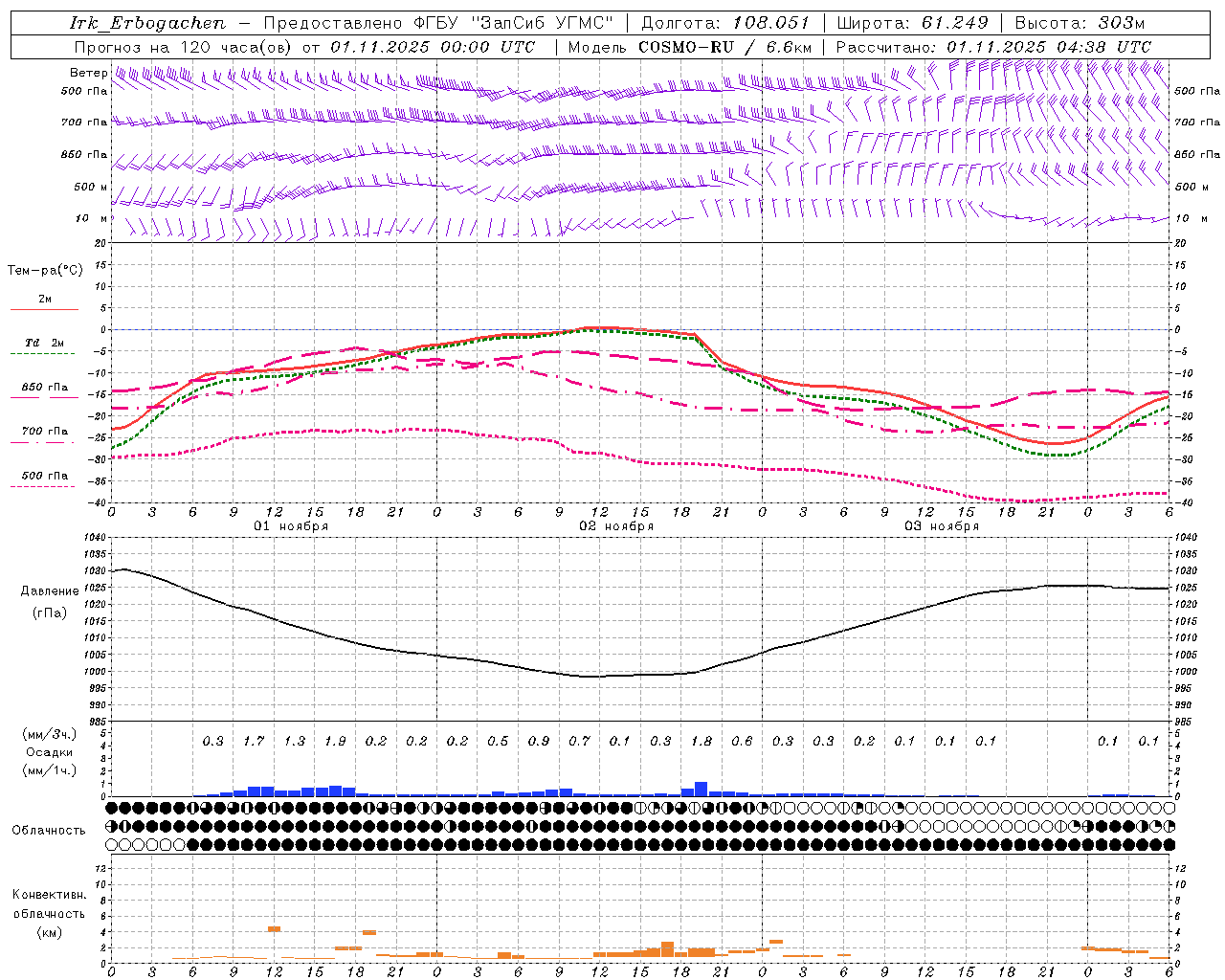Select the Прогноз на 120 часа(ов) text
The width and height of the screenshot is (1225, 980).
point(184,47)
